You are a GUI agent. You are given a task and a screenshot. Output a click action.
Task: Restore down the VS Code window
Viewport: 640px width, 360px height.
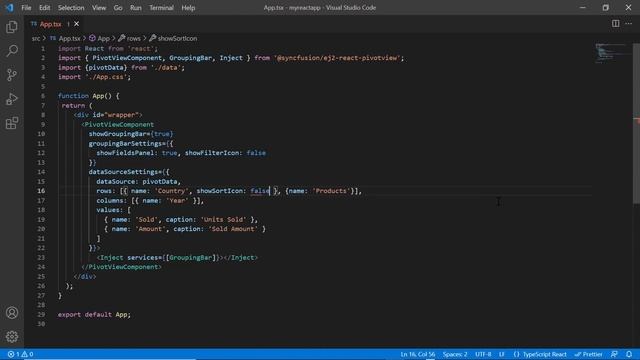(x=605, y=7)
